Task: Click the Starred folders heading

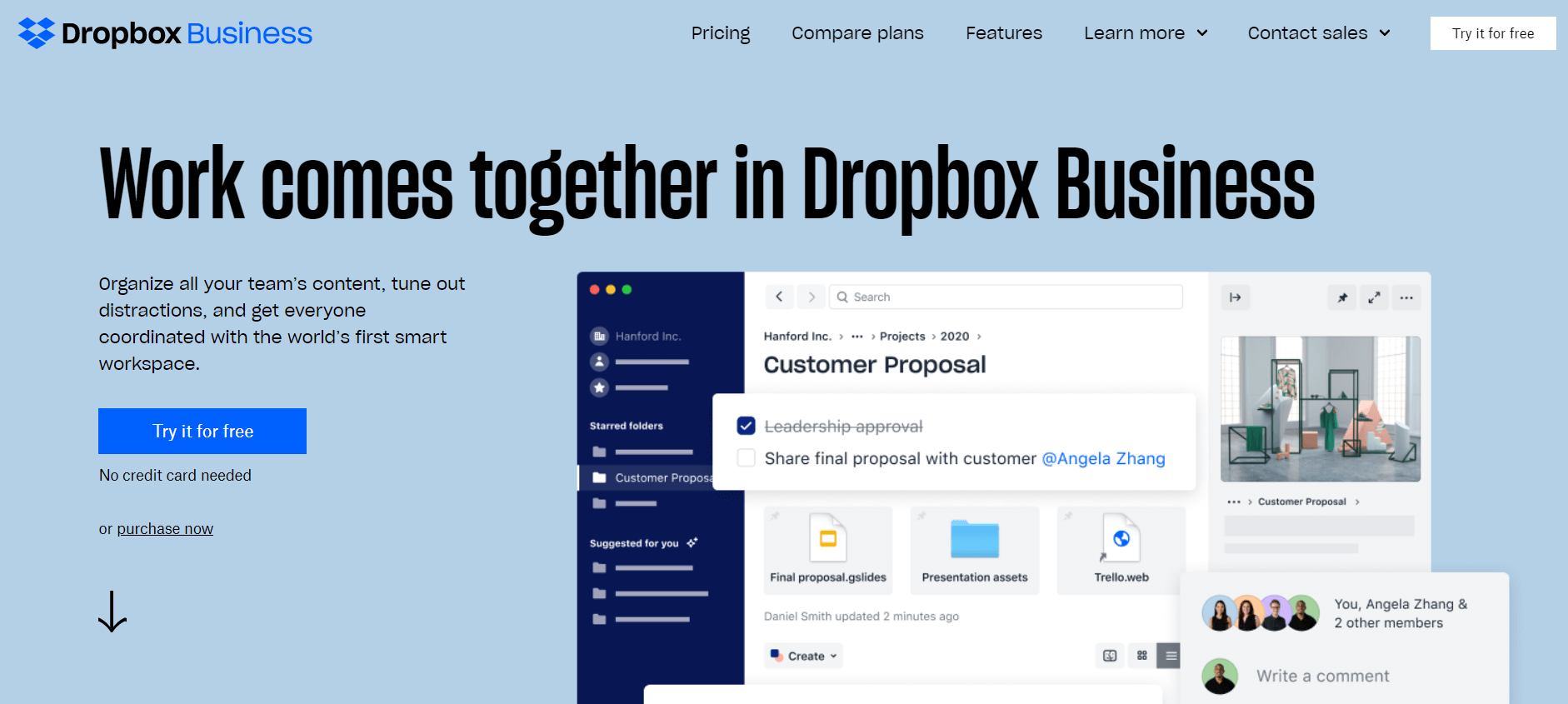Action: pos(627,426)
